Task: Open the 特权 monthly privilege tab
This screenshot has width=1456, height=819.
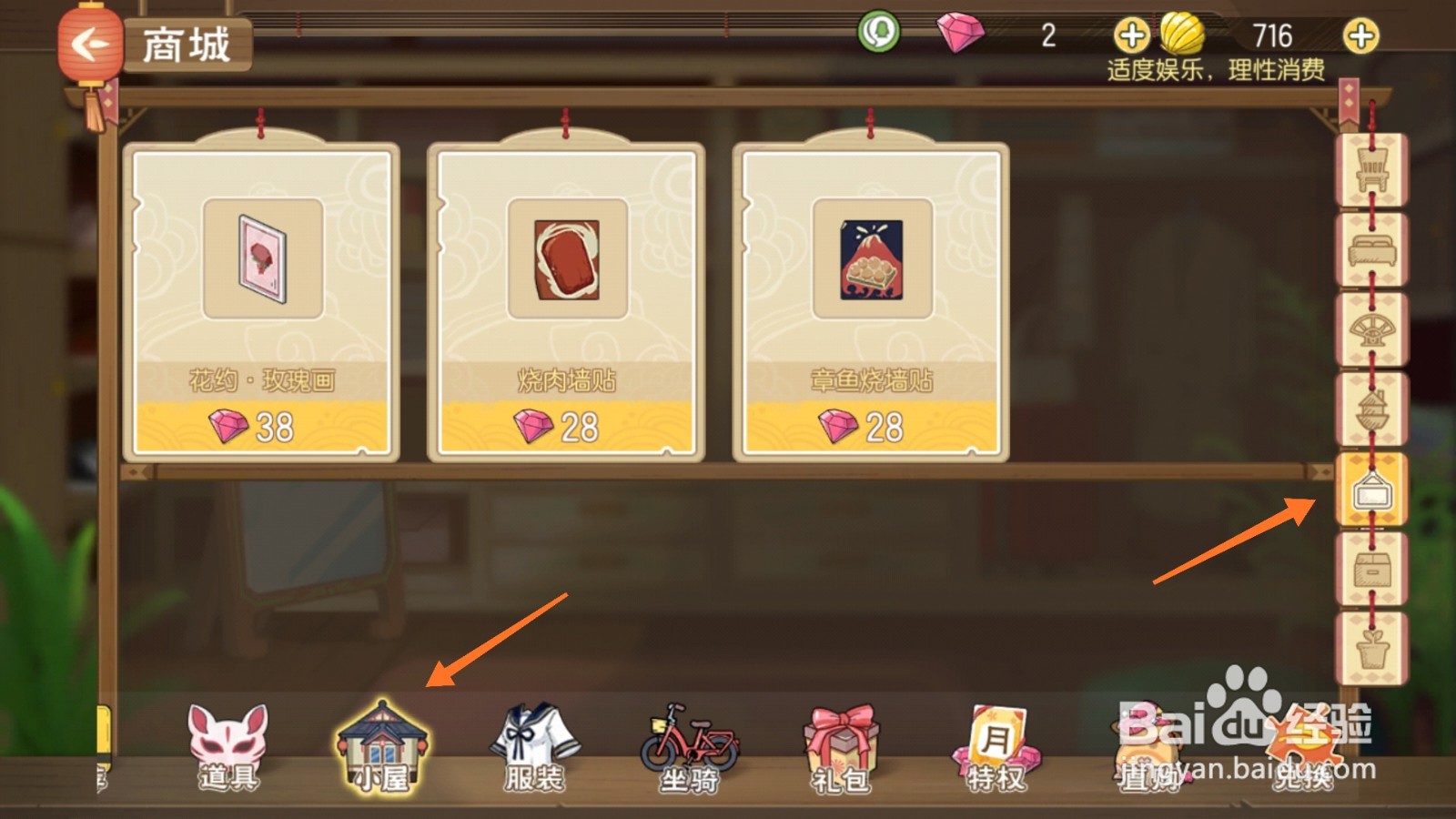Action: (996, 748)
